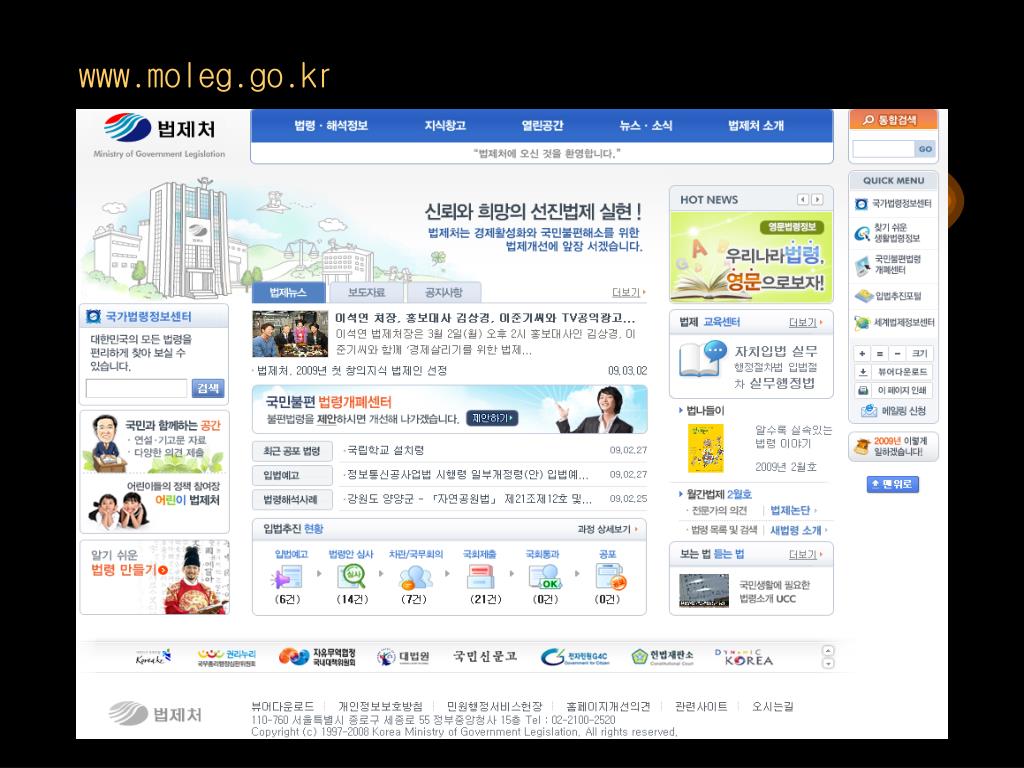Open 입법추진포털 quick menu item
Screen dimensions: 1024x768
[888, 296]
